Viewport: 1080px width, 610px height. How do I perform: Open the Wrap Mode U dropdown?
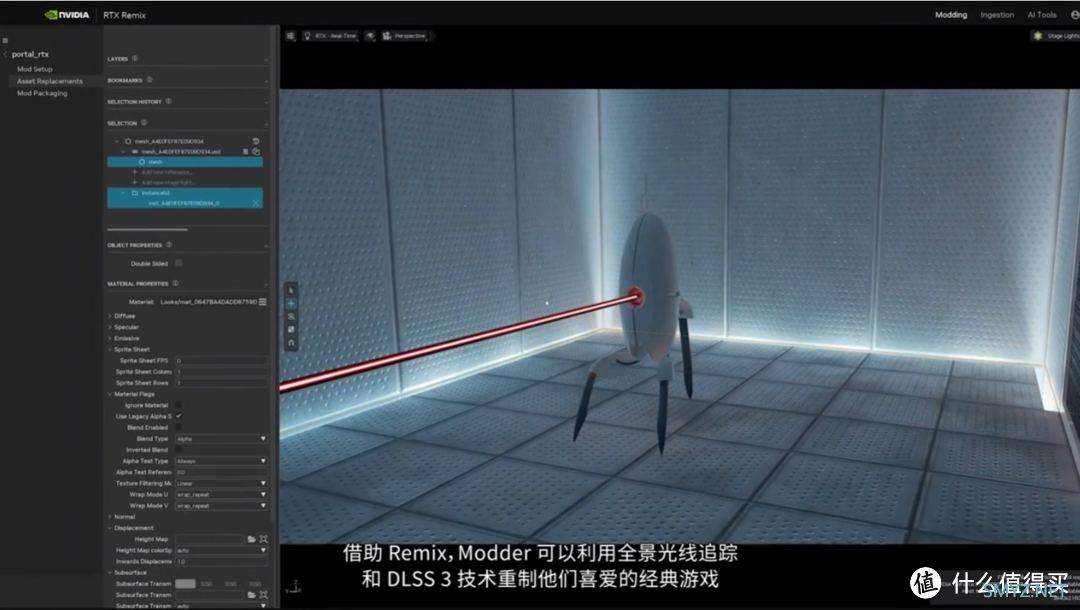click(x=221, y=494)
